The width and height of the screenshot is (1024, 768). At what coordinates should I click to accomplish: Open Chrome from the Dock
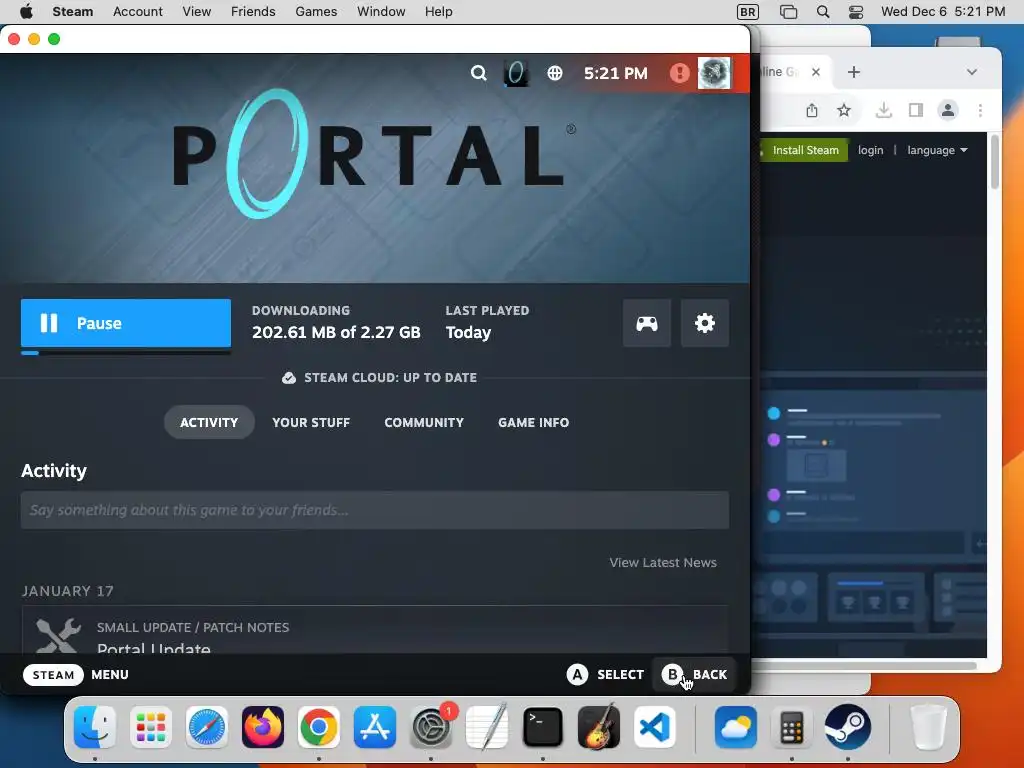click(x=319, y=726)
